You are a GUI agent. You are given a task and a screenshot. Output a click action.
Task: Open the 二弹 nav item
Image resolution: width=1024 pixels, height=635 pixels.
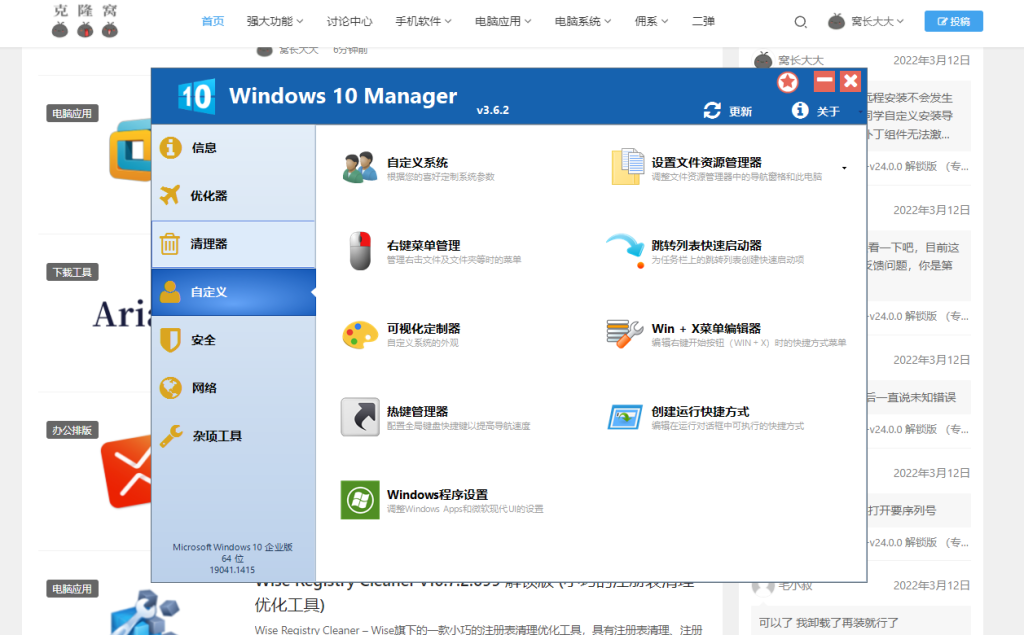(x=703, y=22)
